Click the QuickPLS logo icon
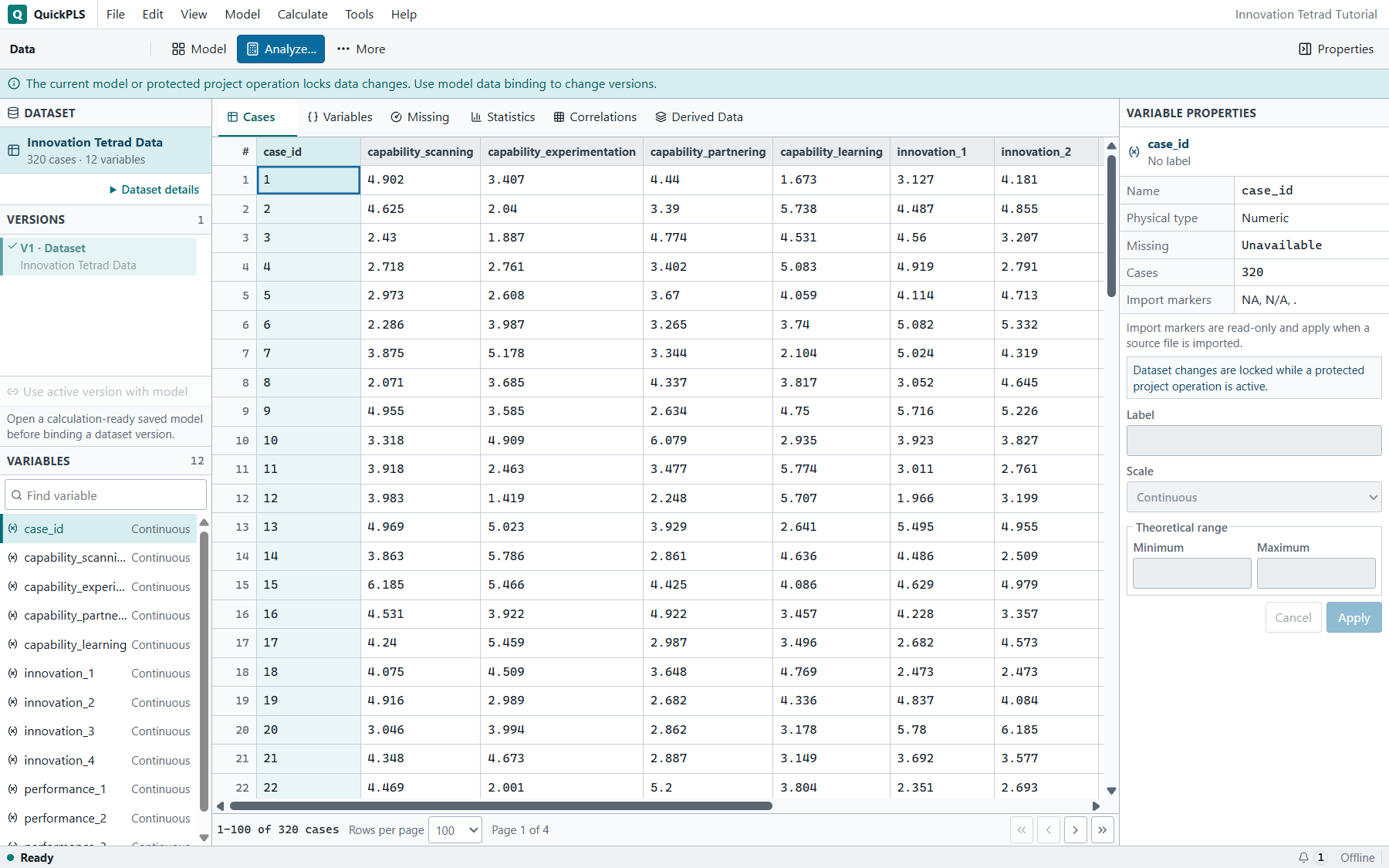1389x868 pixels. pos(17,14)
